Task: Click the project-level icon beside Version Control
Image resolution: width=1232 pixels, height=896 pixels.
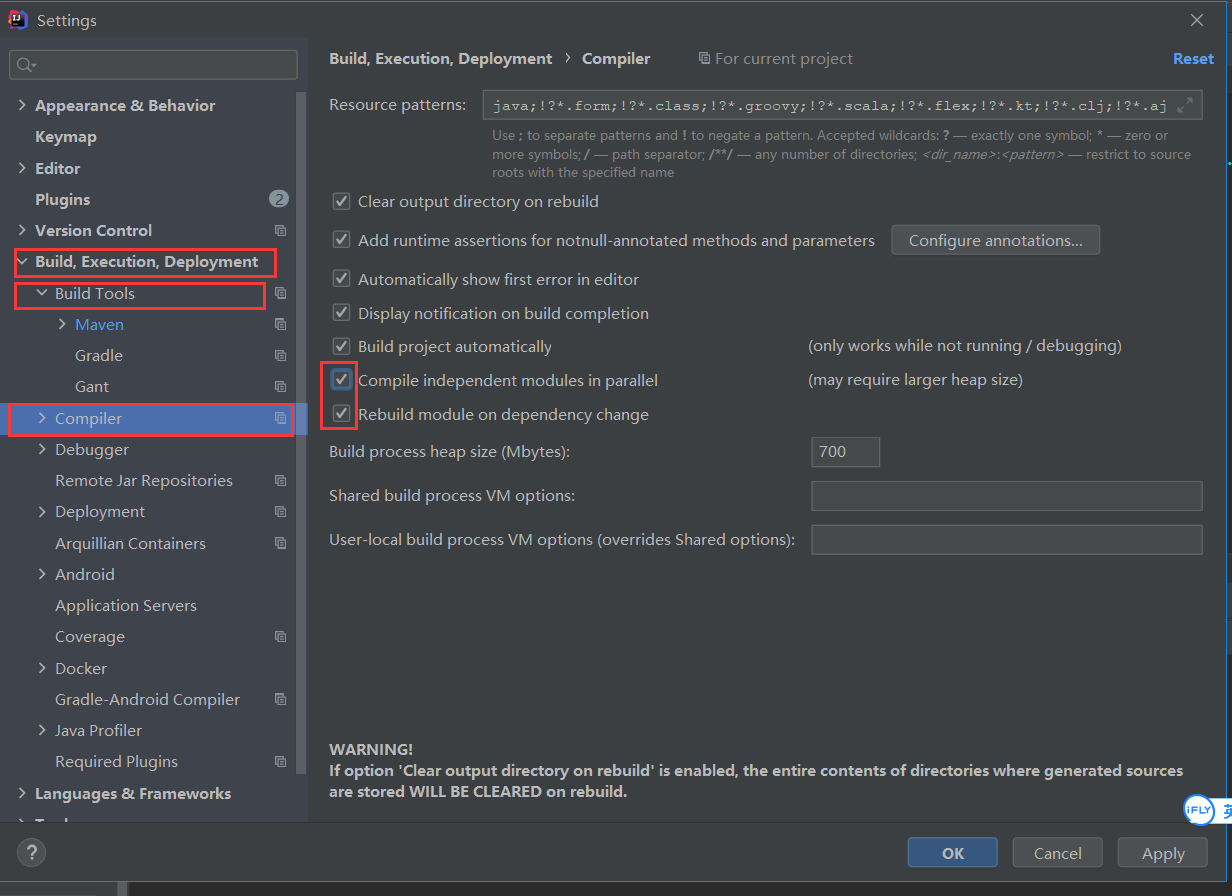Action: (x=280, y=231)
